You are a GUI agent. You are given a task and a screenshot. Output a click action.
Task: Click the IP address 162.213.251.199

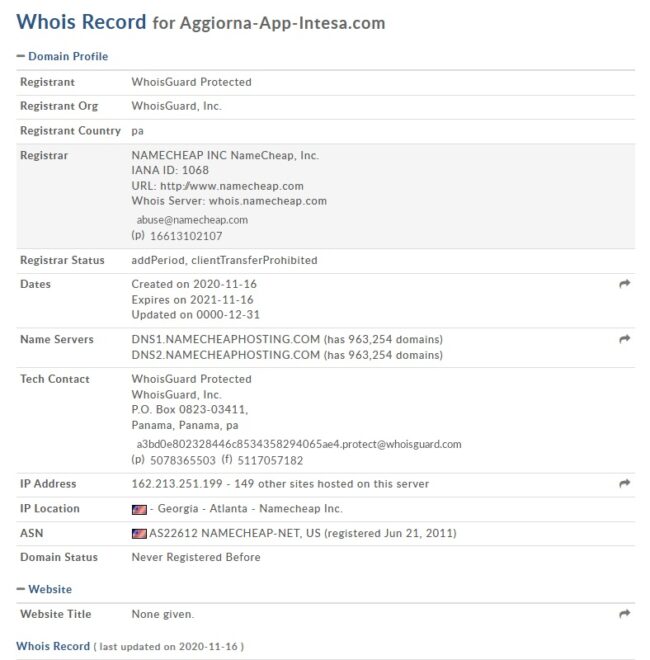point(177,484)
